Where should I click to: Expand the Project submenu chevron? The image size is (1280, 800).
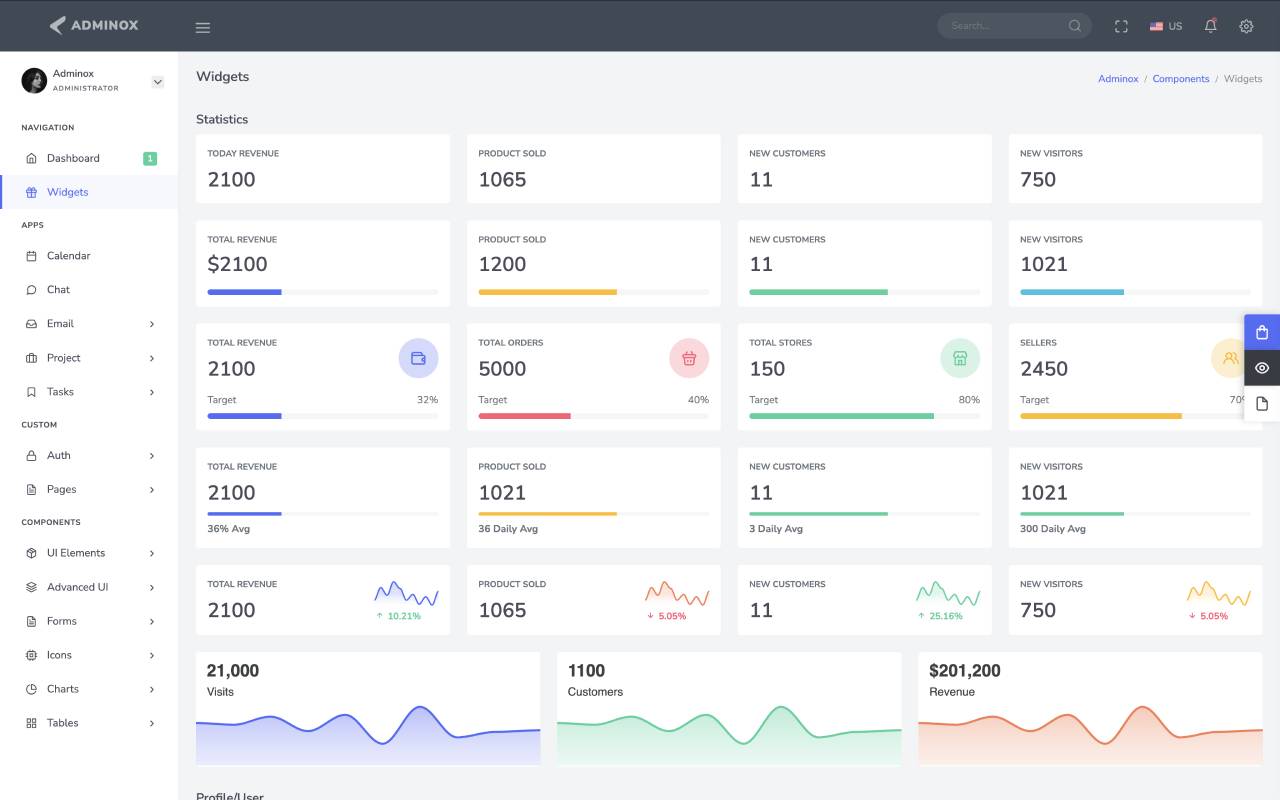pos(152,358)
